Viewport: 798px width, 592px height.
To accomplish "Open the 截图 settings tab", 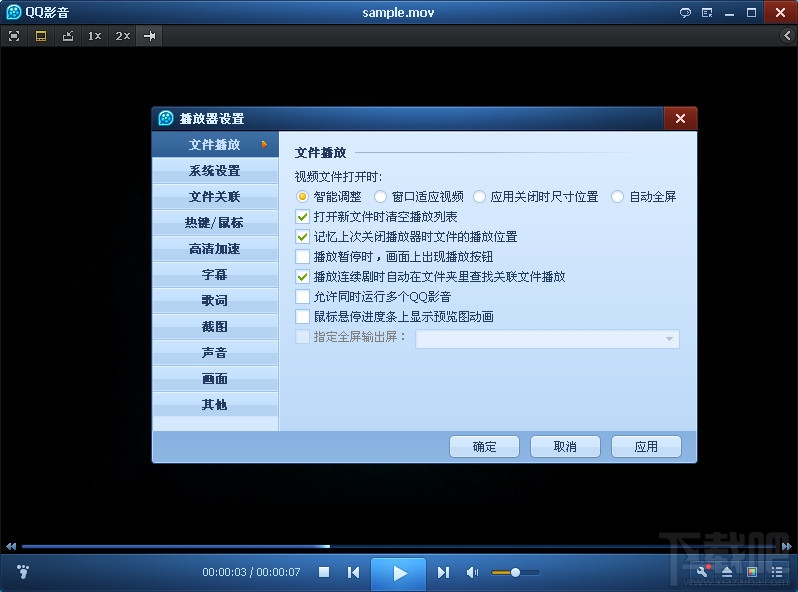I will [x=215, y=326].
